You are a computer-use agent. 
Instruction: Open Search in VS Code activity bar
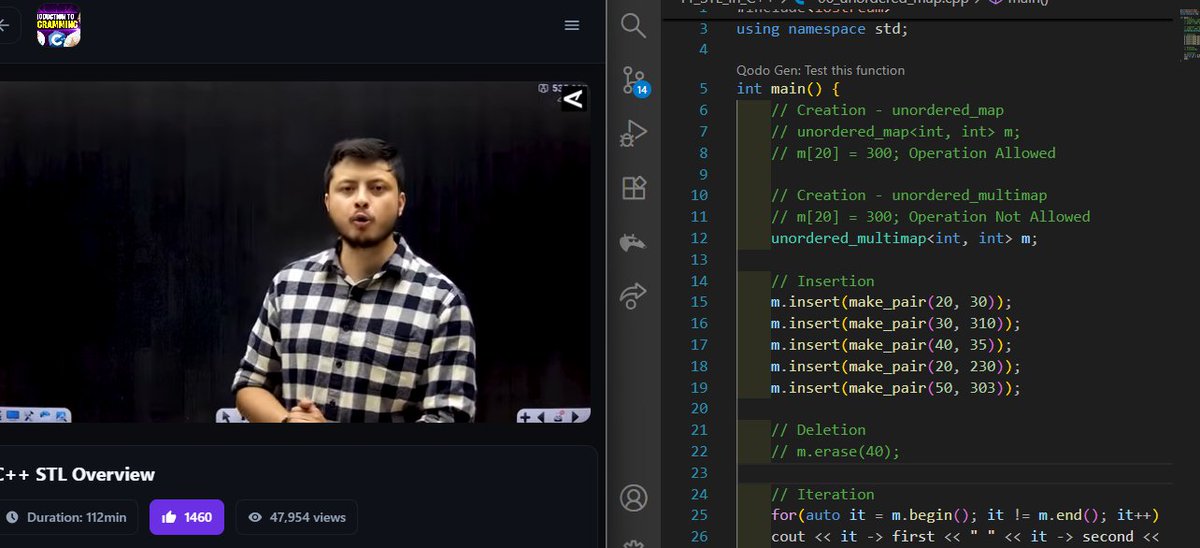click(634, 25)
